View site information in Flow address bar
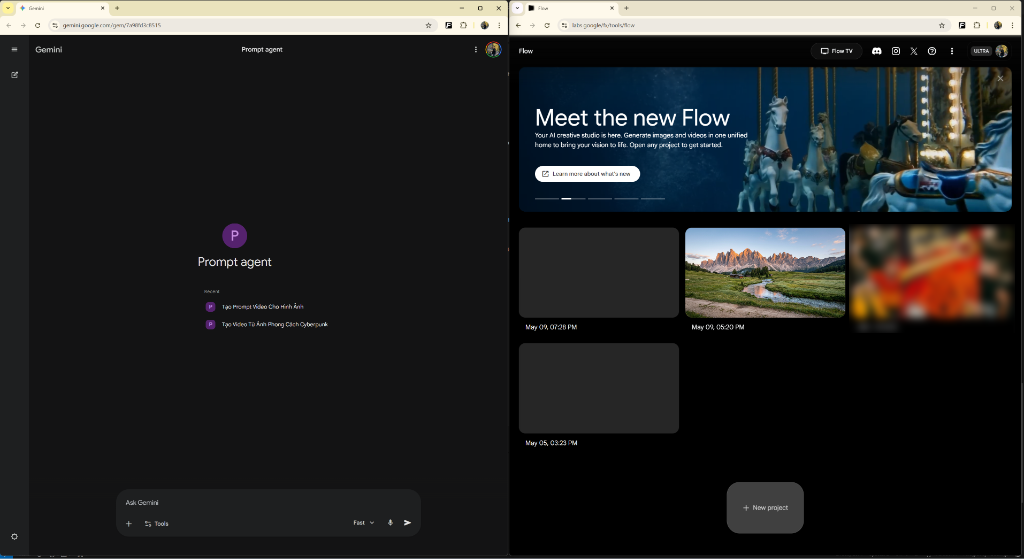 [564, 25]
